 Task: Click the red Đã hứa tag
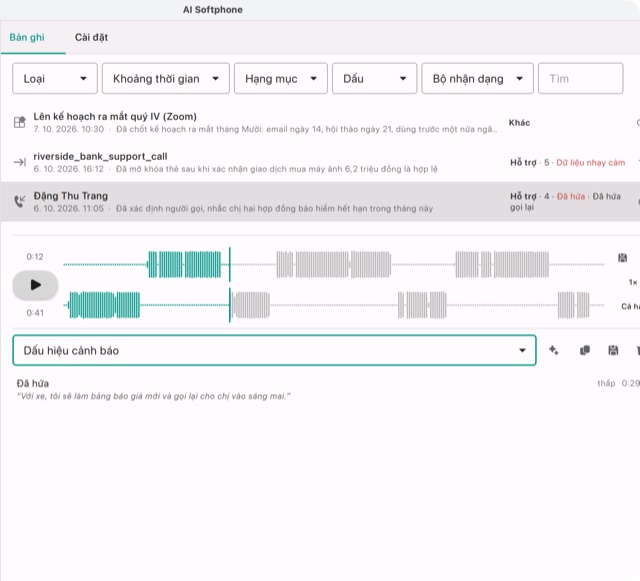(x=571, y=196)
